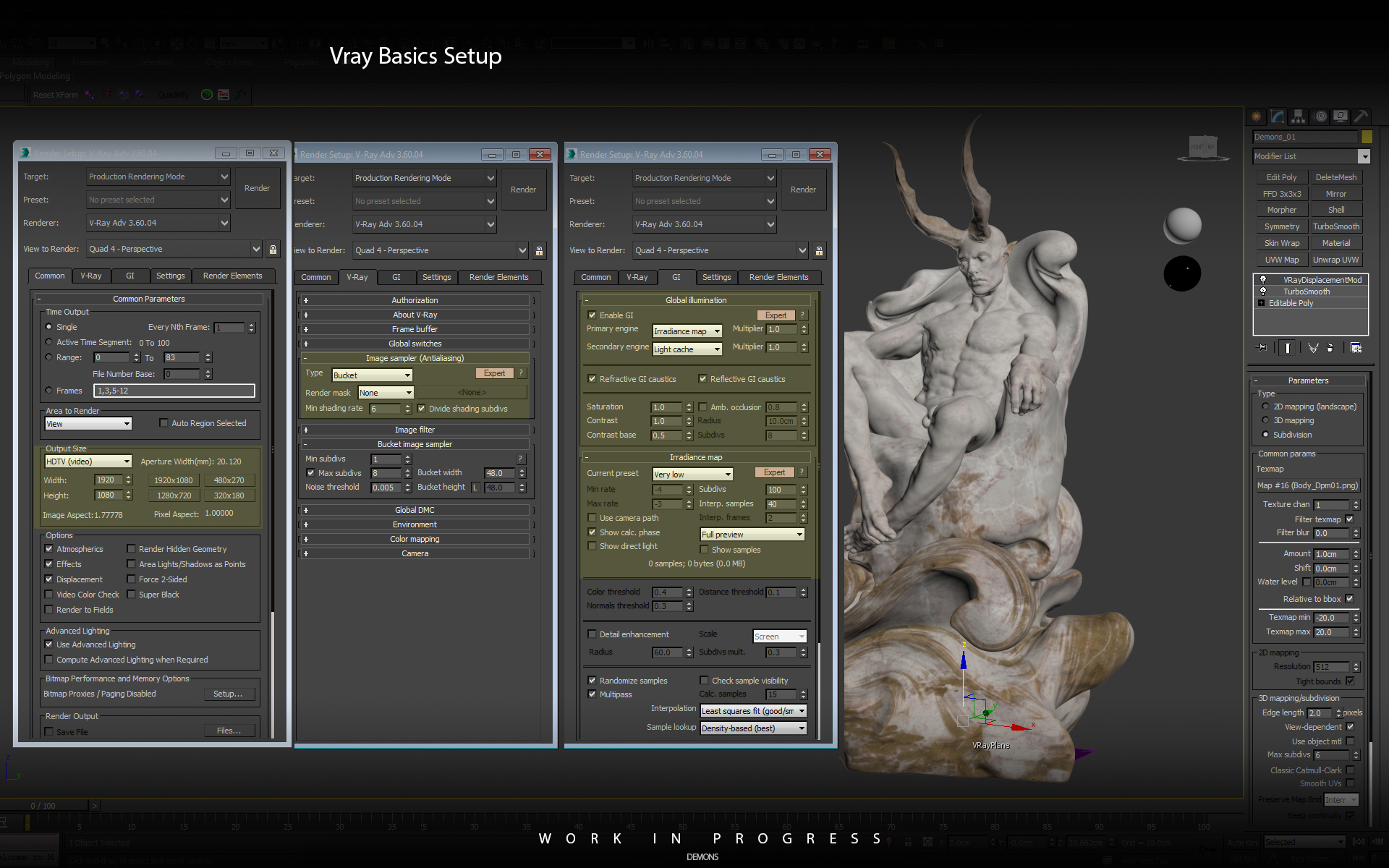1389x868 pixels.
Task: Open Secondary engine Light cache dropdown
Action: [x=687, y=349]
